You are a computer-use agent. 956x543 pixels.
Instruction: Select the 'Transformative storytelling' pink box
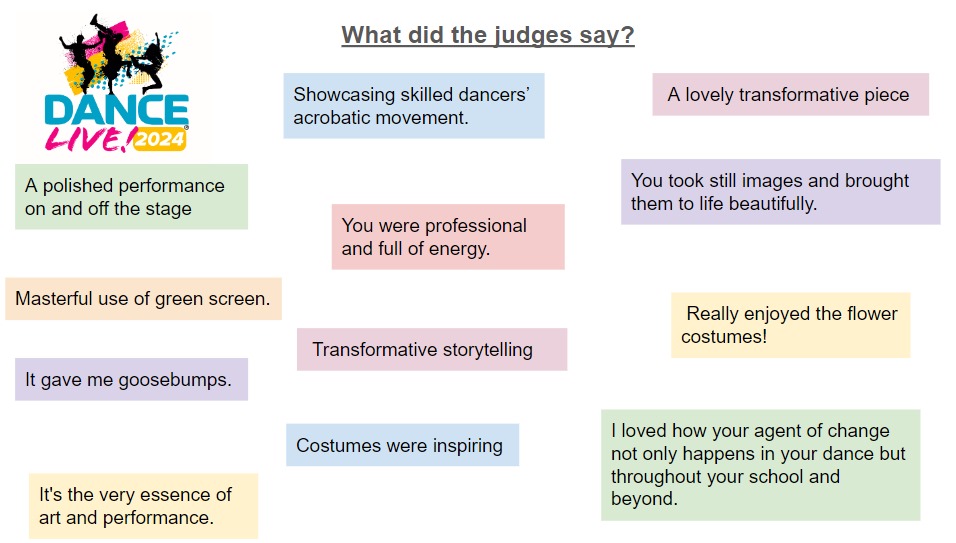tap(432, 349)
